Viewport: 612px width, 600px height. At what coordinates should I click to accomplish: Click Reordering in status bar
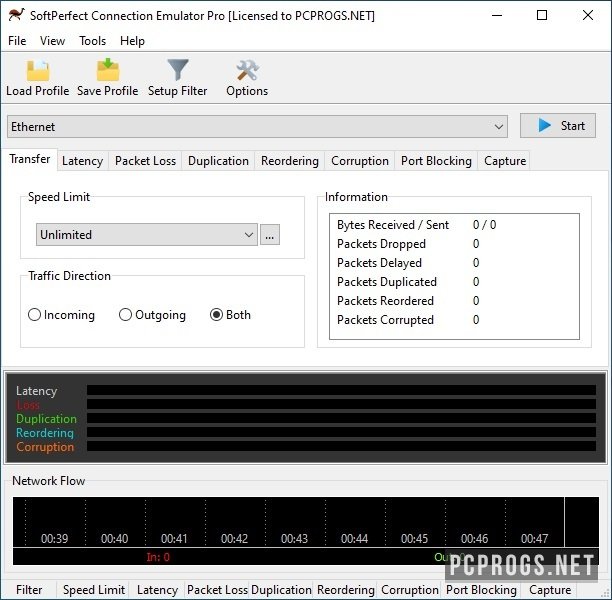click(x=346, y=589)
